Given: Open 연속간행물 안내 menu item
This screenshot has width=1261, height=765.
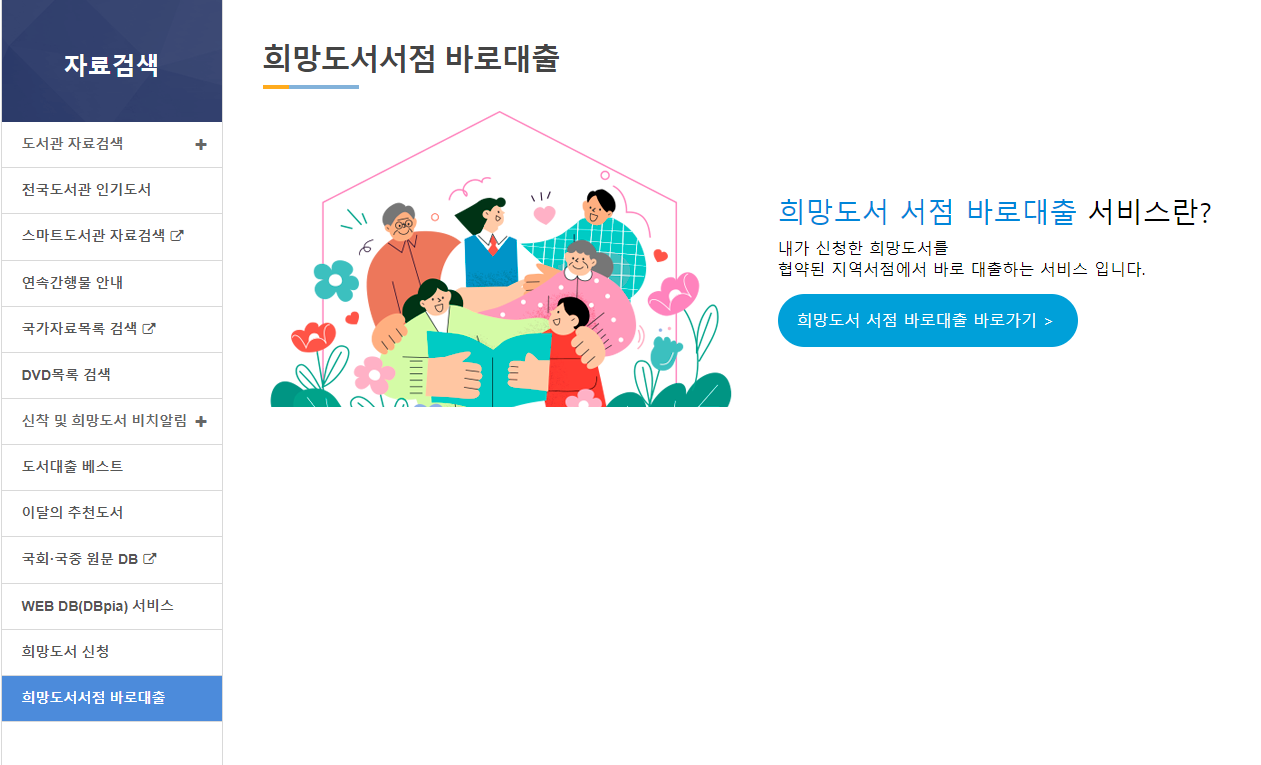Looking at the screenshot, I should (x=112, y=283).
